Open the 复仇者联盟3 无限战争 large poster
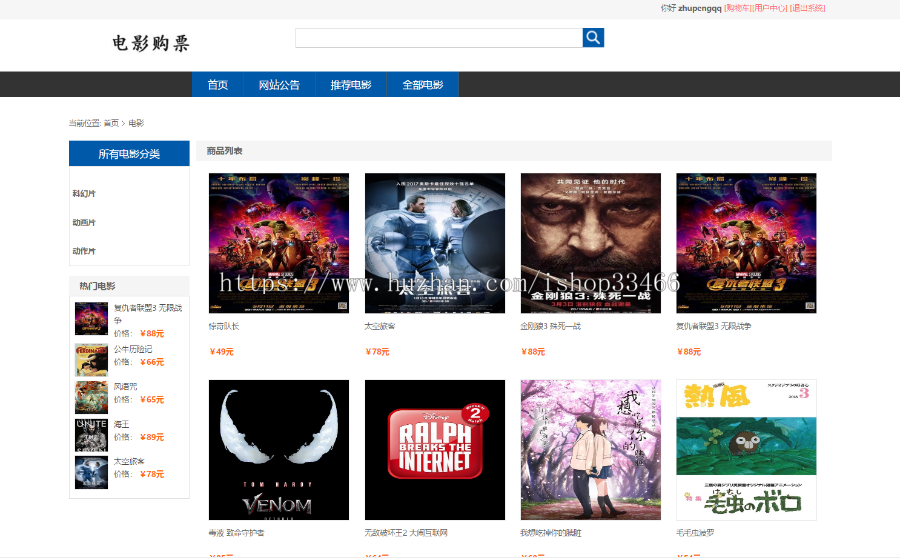The height and width of the screenshot is (560, 900). click(x=746, y=243)
